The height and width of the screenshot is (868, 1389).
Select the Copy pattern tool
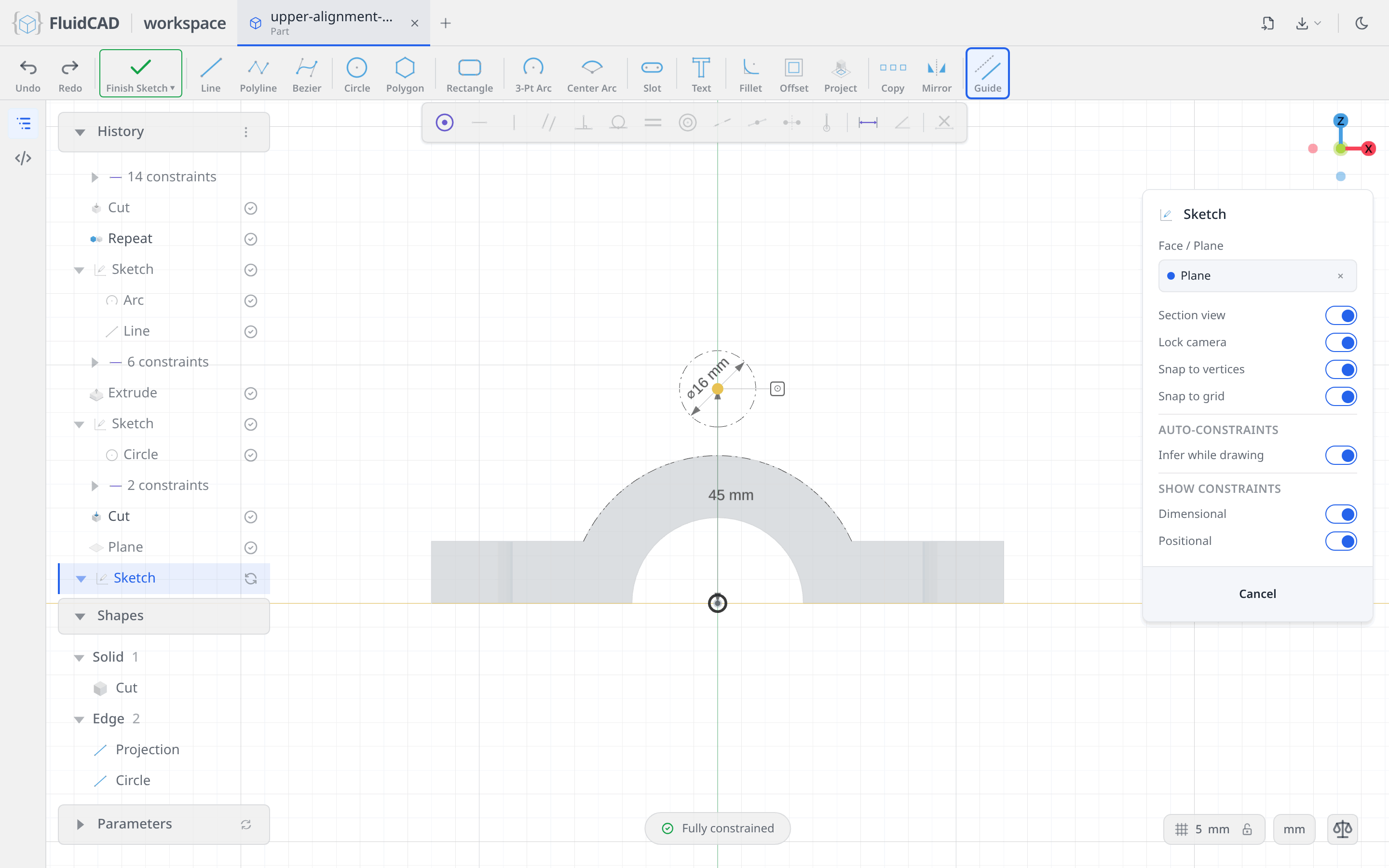[x=893, y=74]
